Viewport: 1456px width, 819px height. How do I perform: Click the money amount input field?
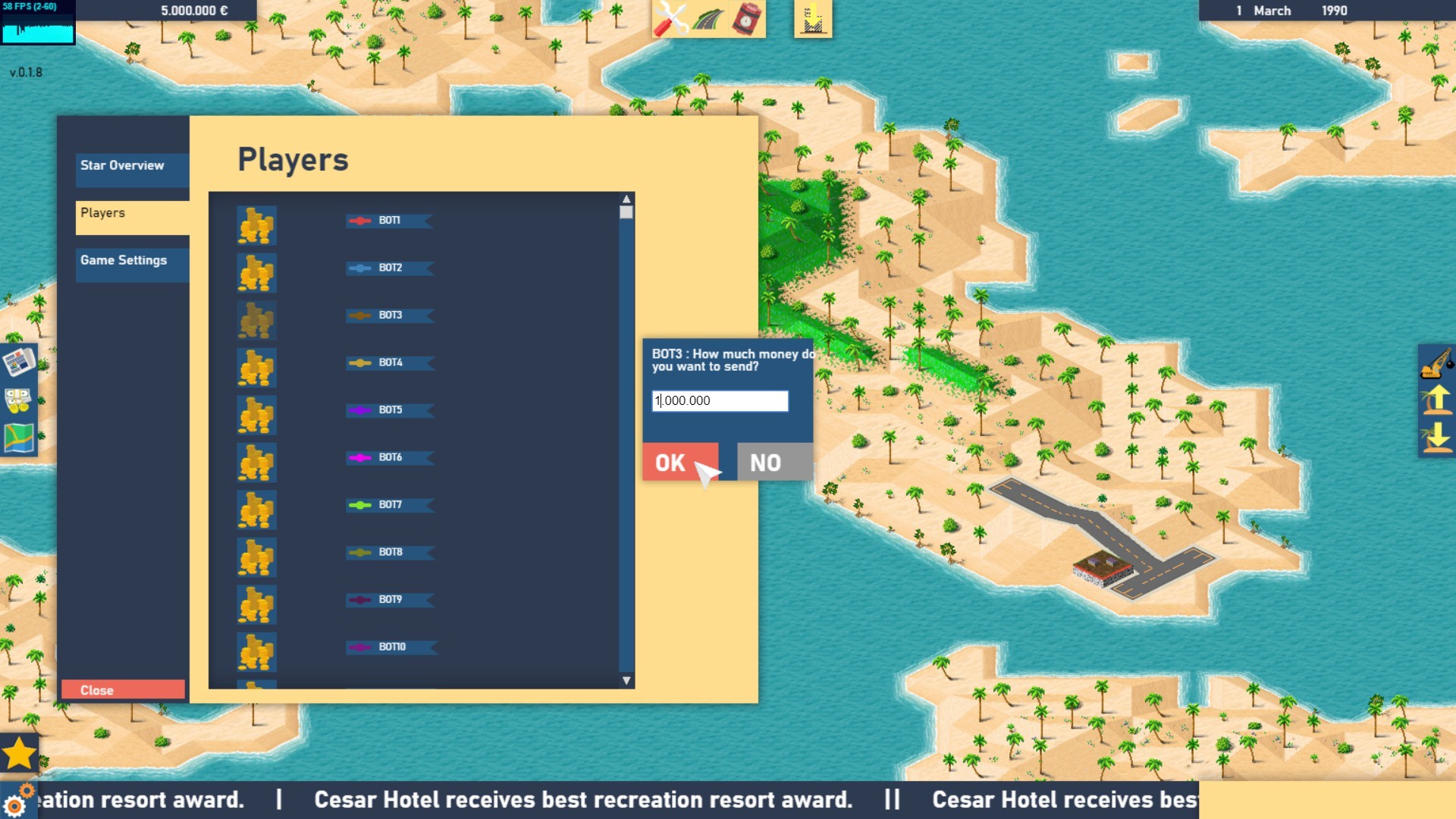click(x=719, y=400)
